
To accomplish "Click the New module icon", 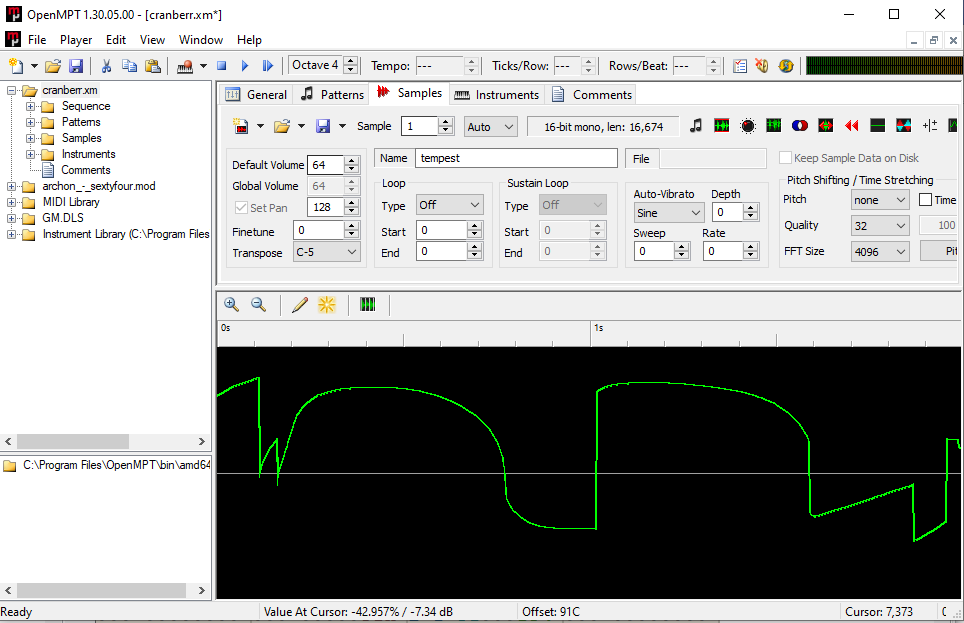I will tap(16, 66).
